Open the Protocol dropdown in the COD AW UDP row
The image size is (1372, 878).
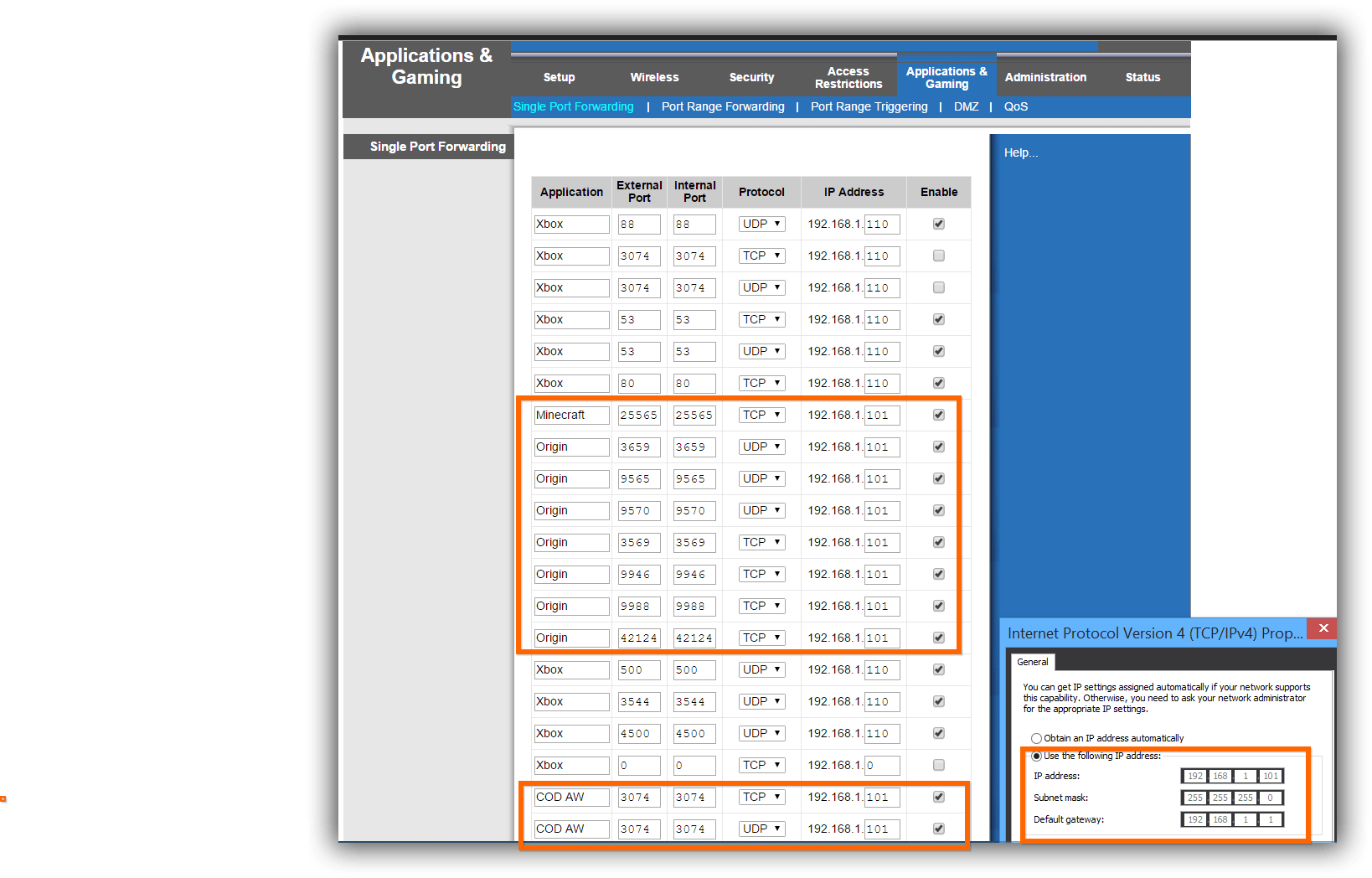point(761,829)
